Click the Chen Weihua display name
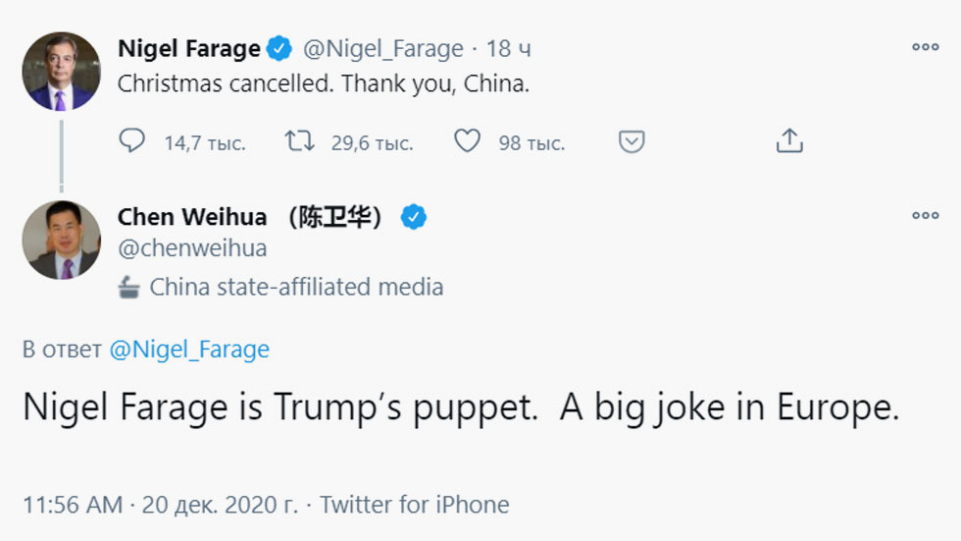The height and width of the screenshot is (541, 961). click(x=192, y=217)
